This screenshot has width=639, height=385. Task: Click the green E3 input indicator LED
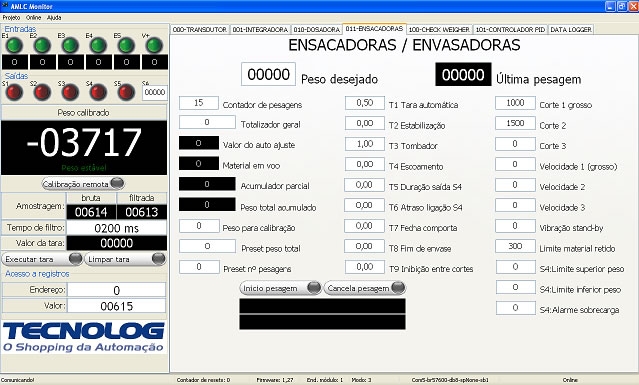point(70,45)
